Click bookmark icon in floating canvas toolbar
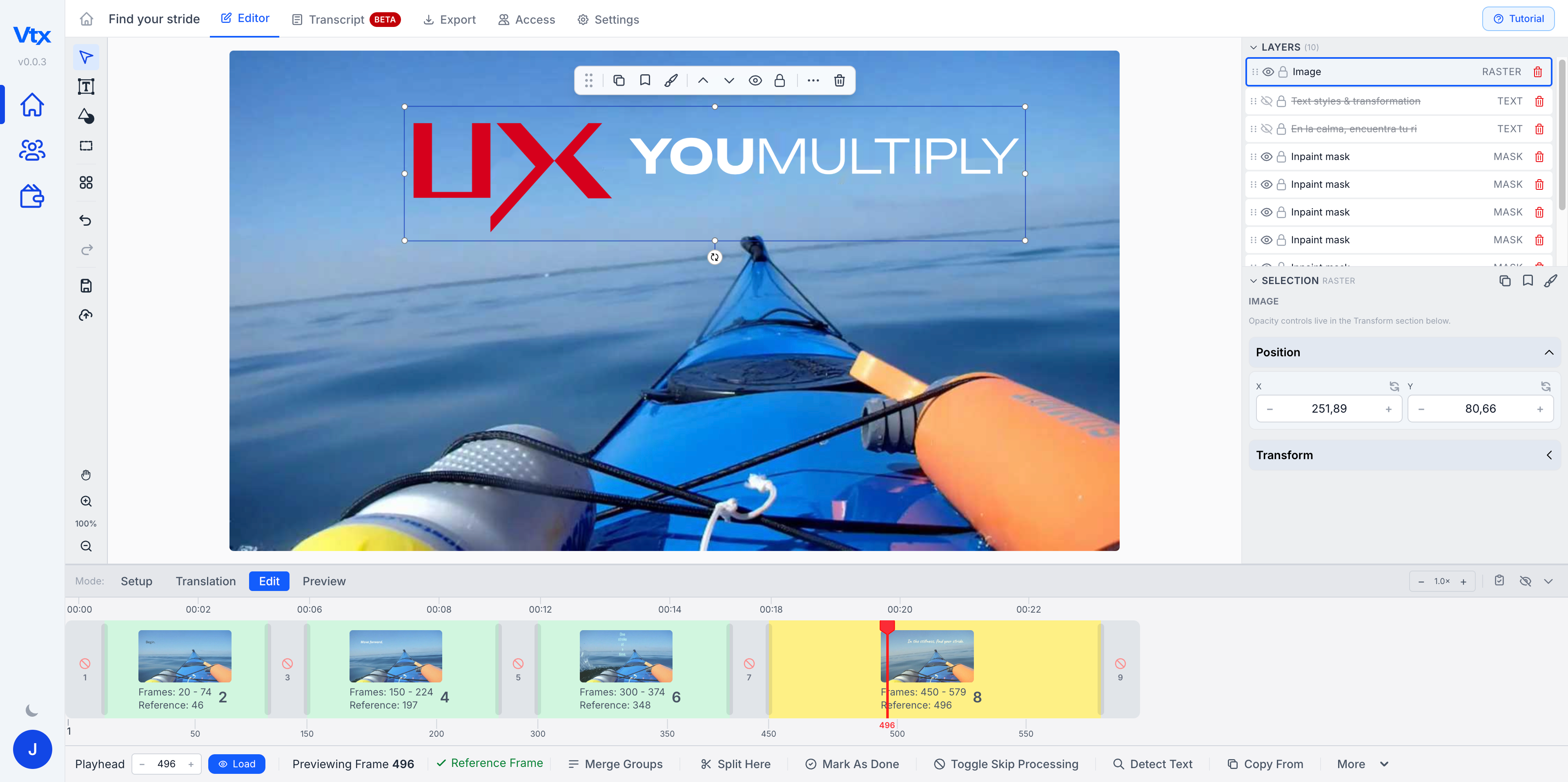Screen dimensions: 1568x782 (645, 80)
